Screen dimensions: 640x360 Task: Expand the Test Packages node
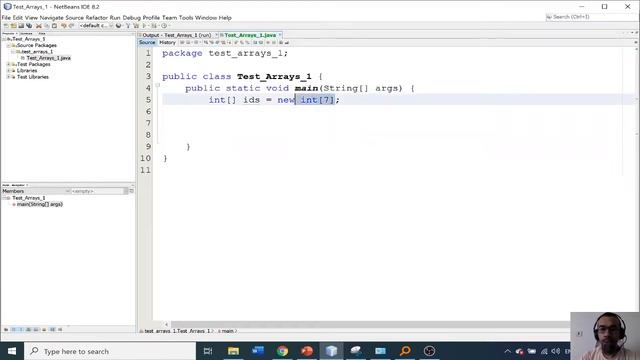coord(8,64)
